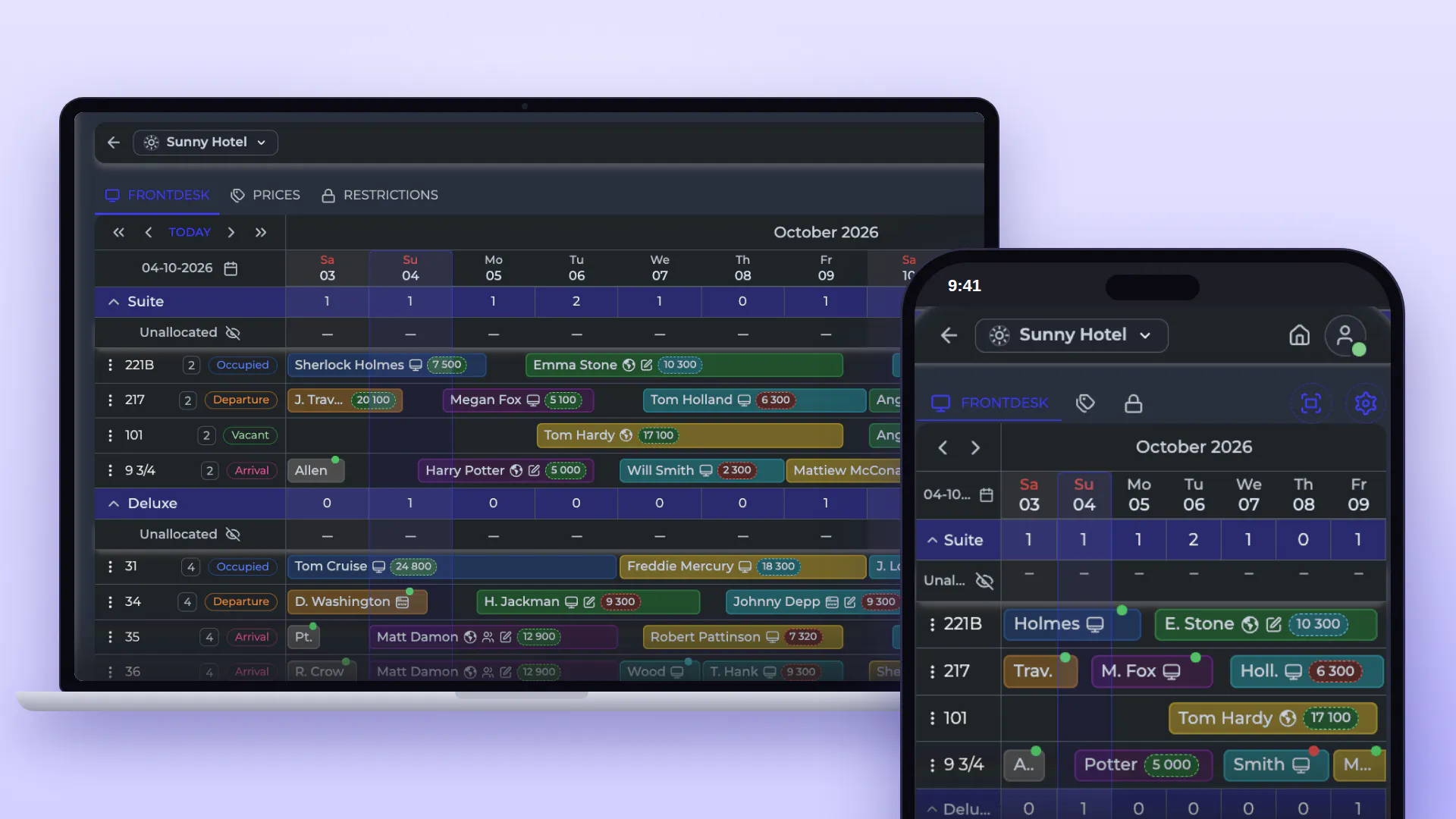
Task: Select Frontdesk tab on laptop
Action: click(x=157, y=195)
